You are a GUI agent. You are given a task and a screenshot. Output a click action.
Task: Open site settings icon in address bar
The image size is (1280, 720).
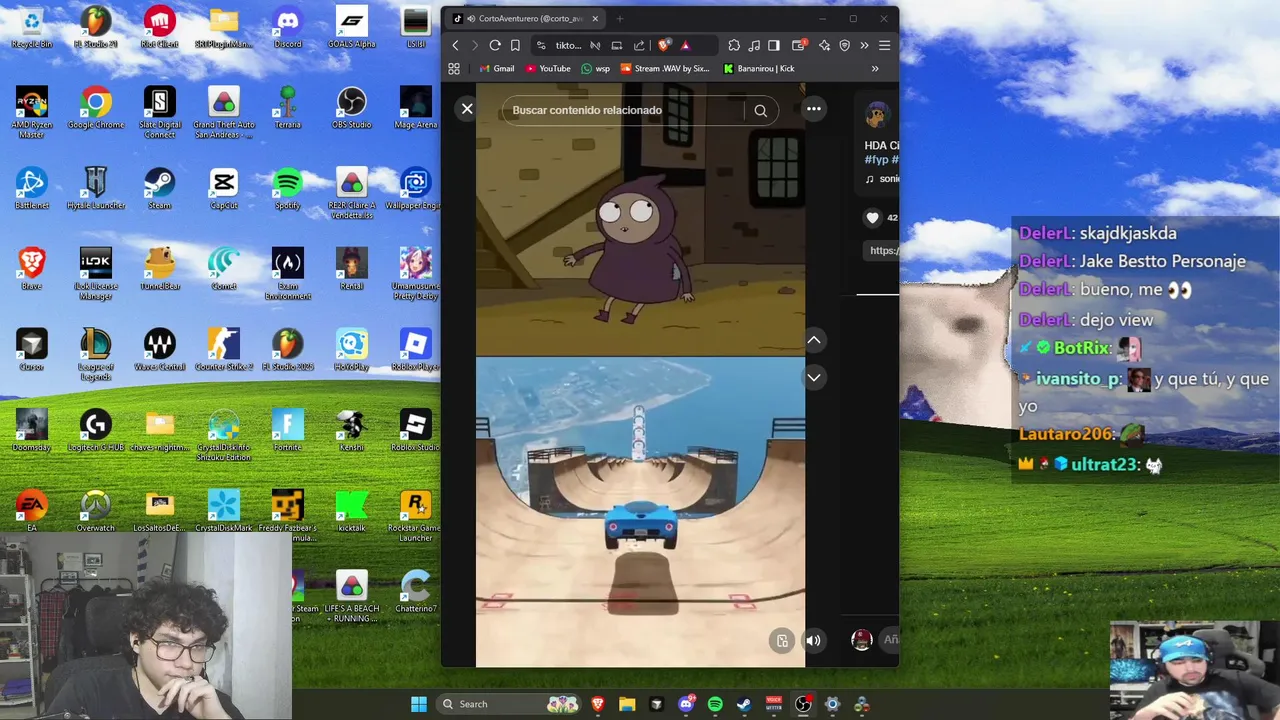coord(541,45)
